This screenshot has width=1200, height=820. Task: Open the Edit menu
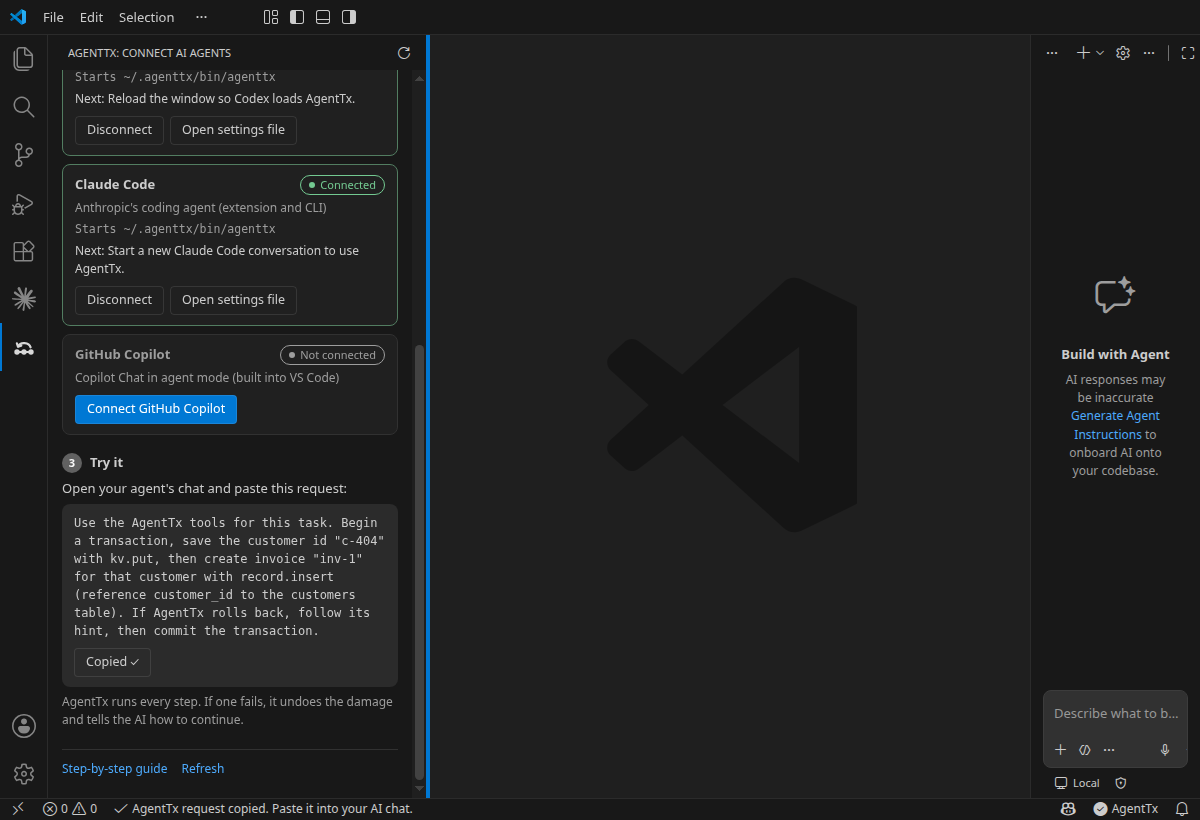coord(91,17)
